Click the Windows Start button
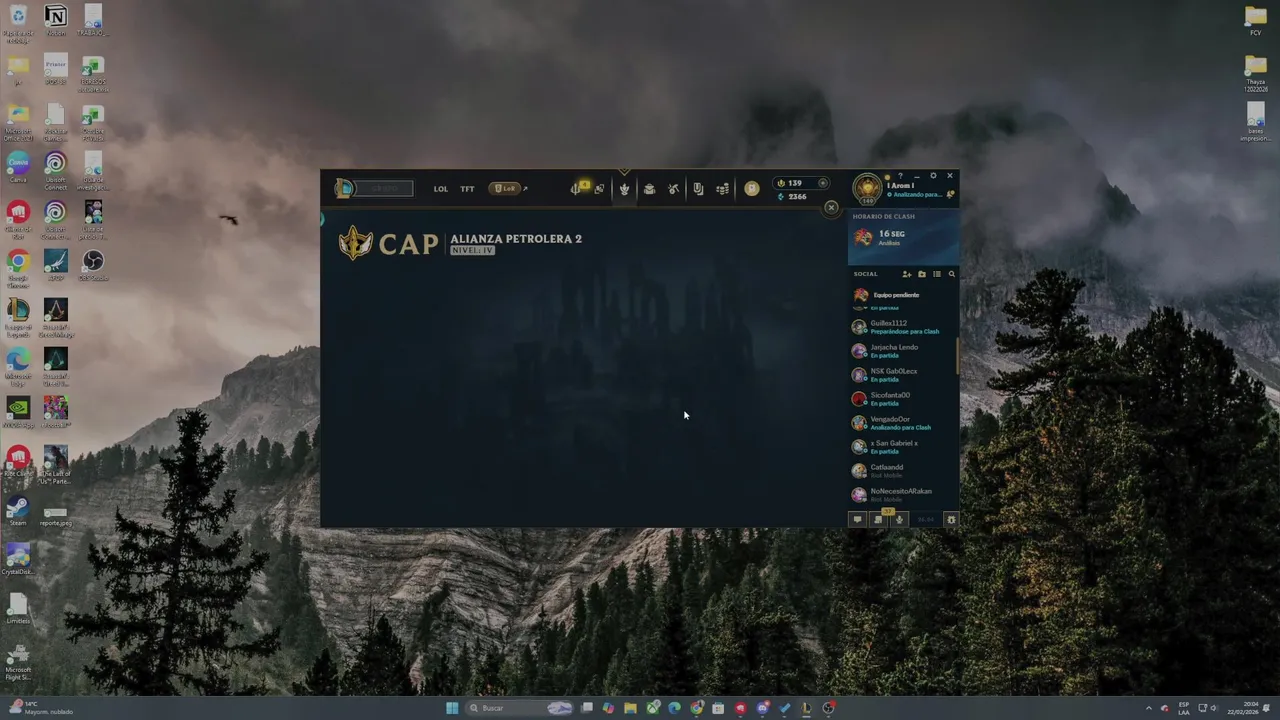The image size is (1280, 720). tap(452, 708)
